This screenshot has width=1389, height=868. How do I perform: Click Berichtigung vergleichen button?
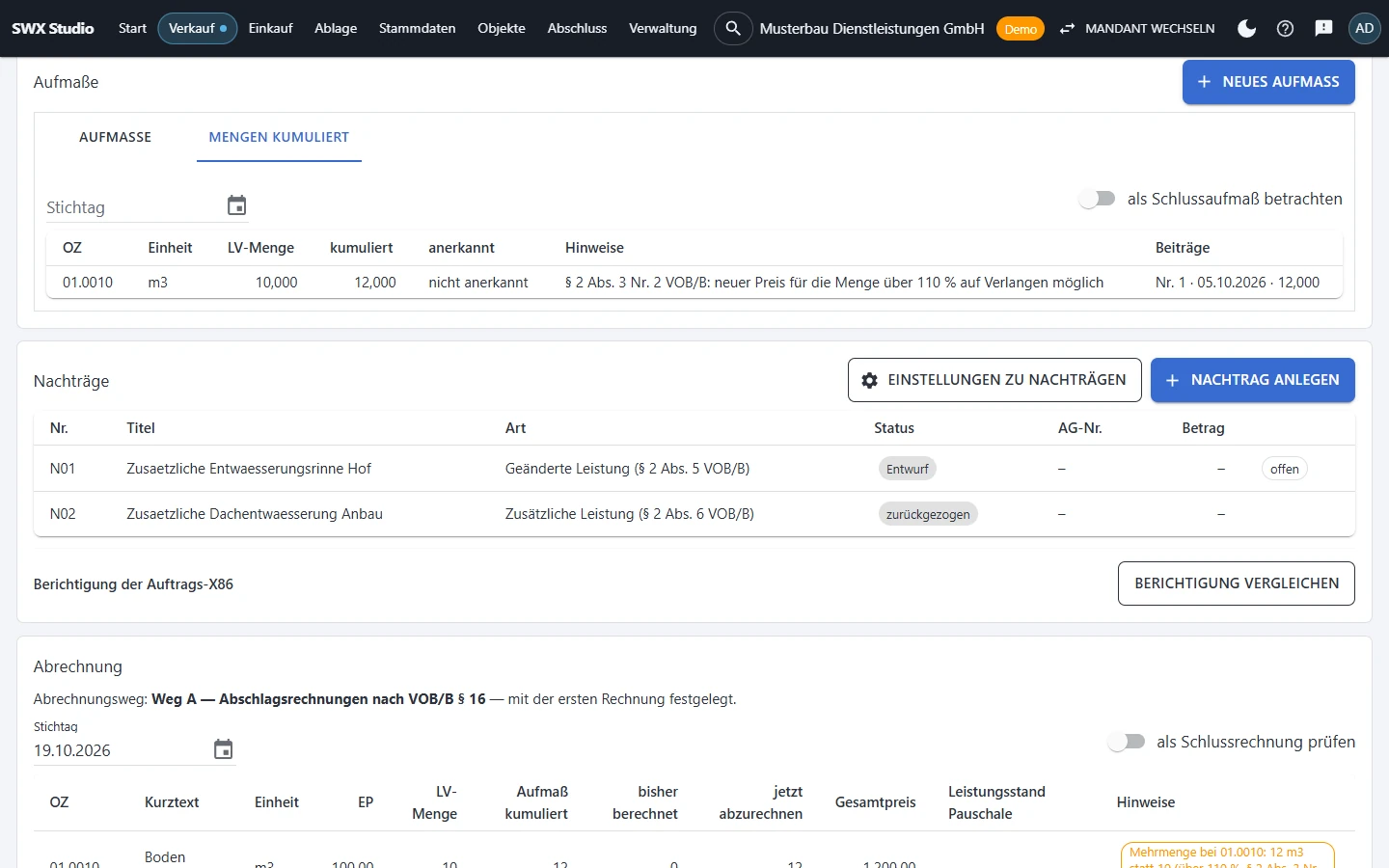pos(1237,583)
